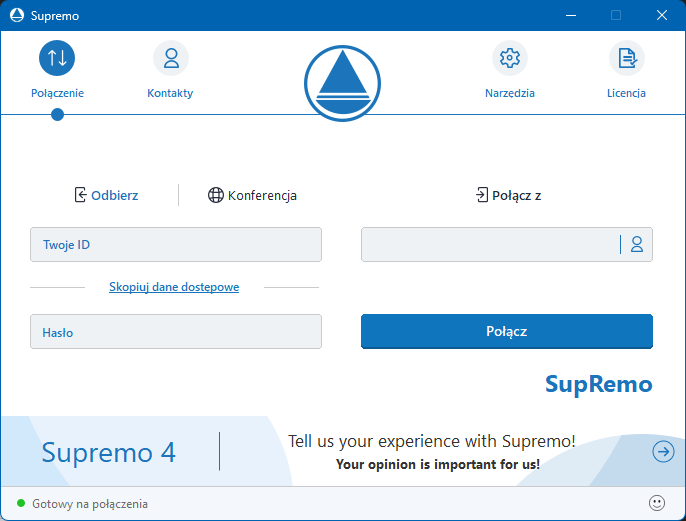
Task: Click the Twoje ID field
Action: (176, 245)
